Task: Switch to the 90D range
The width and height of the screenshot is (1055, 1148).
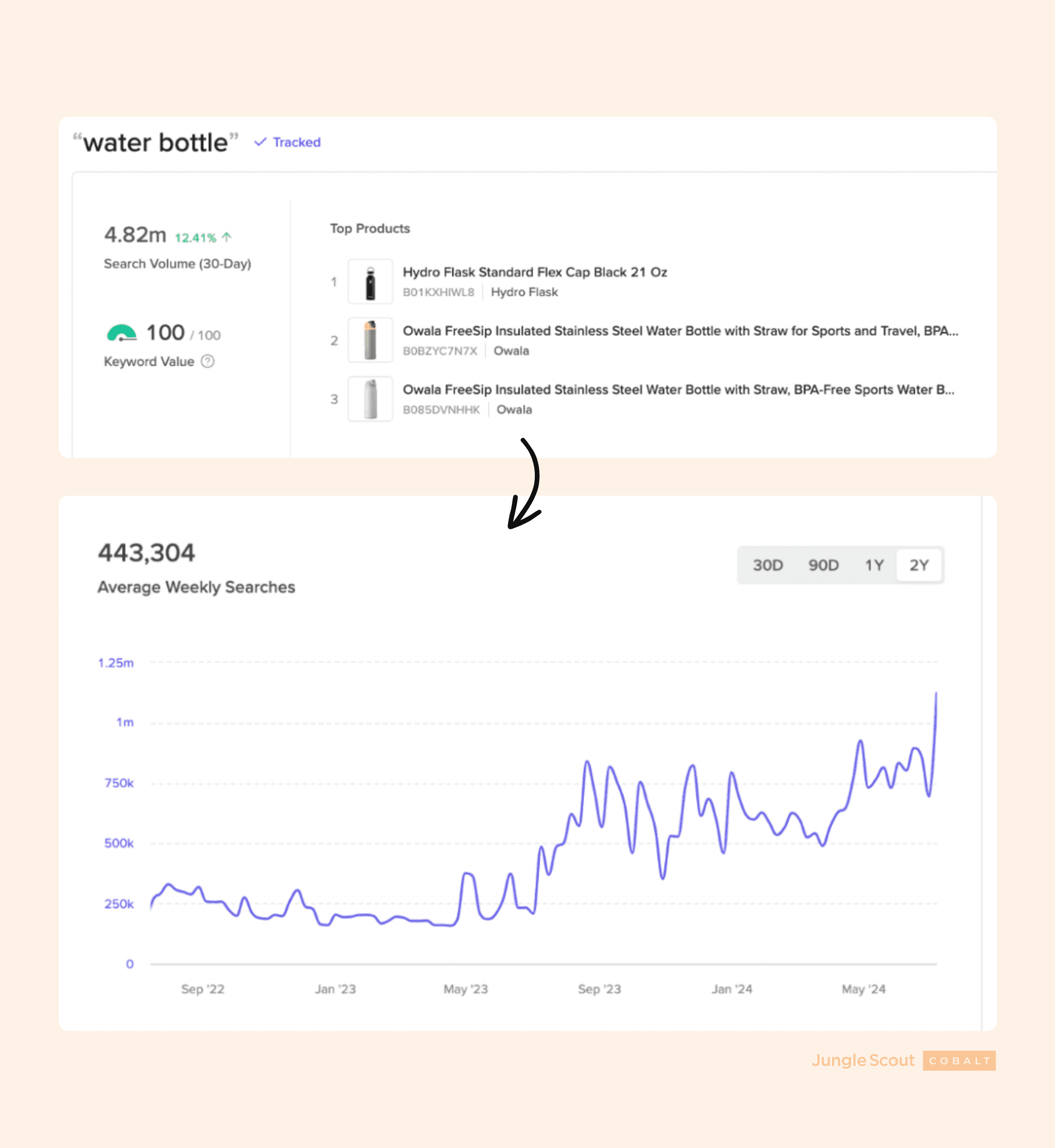Action: [x=823, y=565]
